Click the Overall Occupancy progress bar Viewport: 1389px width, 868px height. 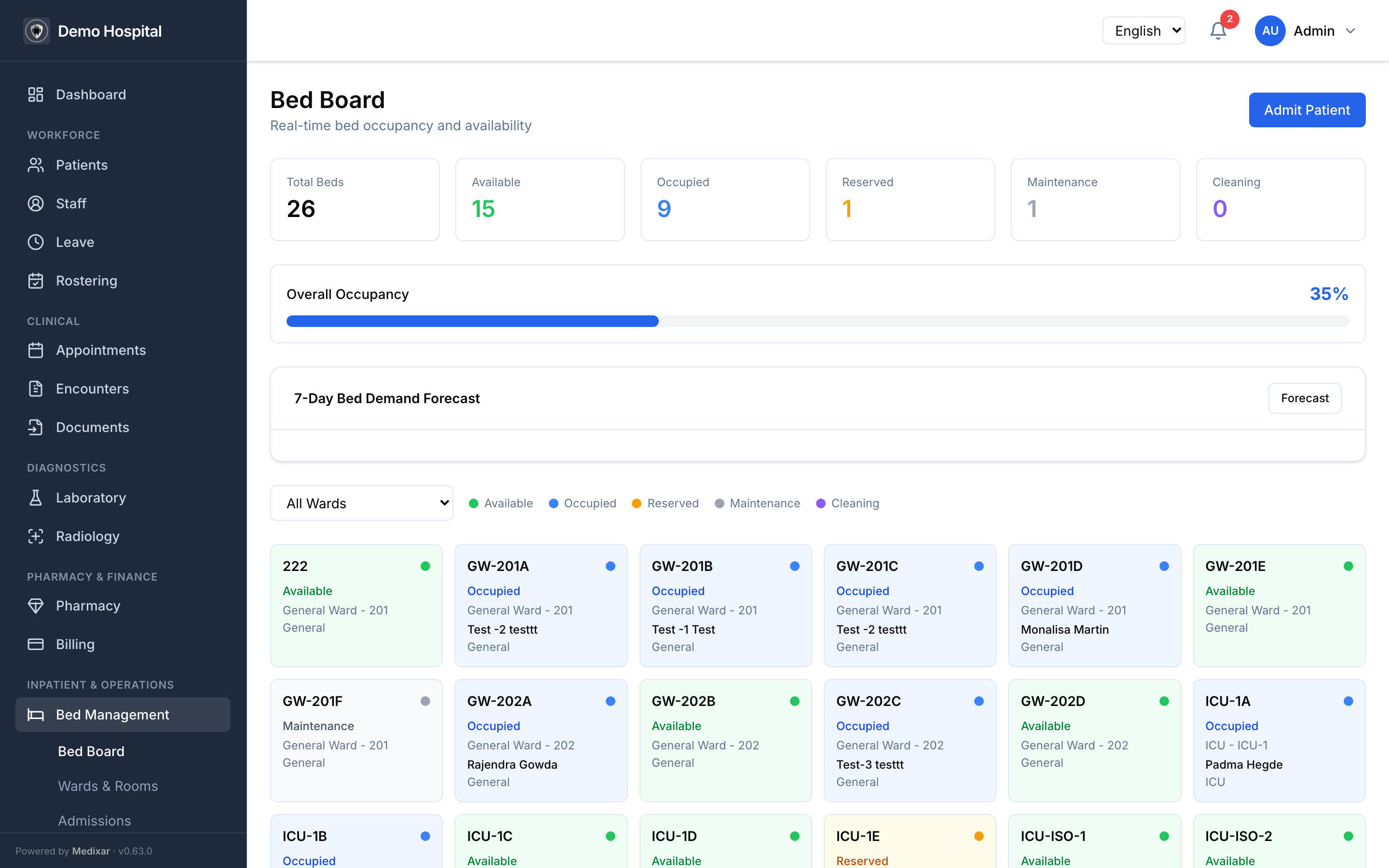pos(817,321)
